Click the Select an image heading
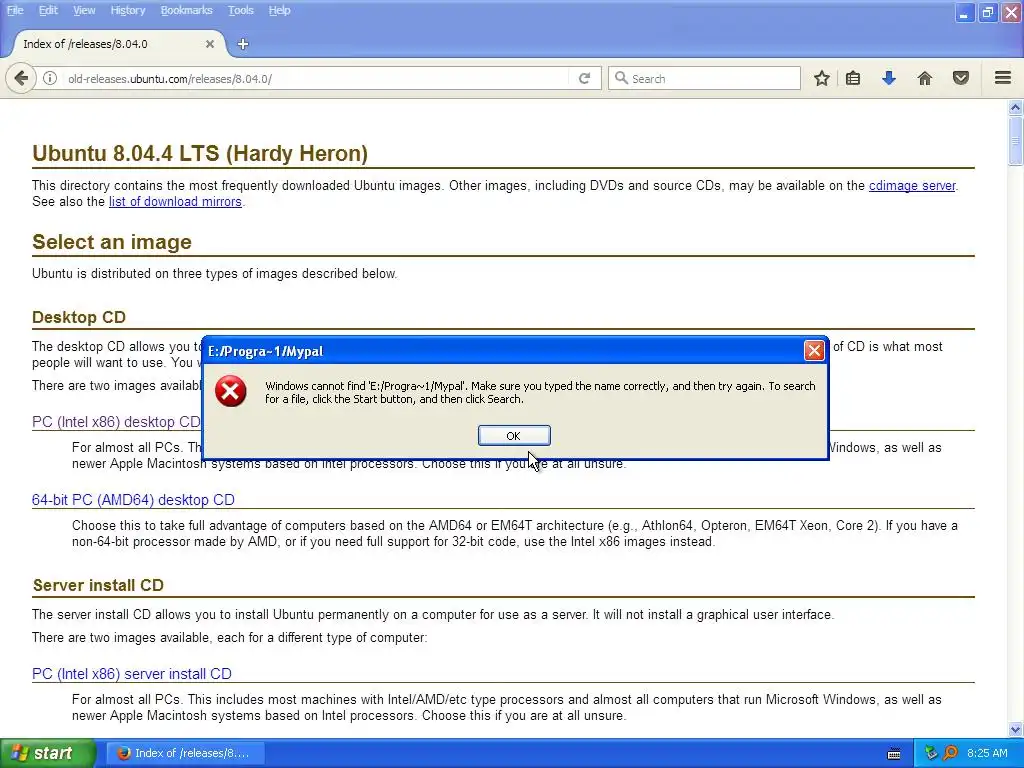Screen dimensions: 1024x768 tap(112, 242)
